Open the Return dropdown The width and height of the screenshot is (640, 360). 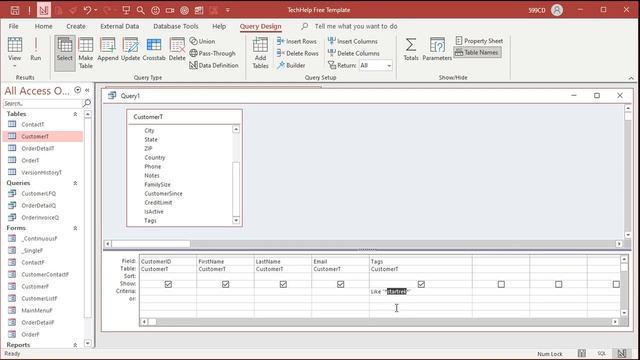pyautogui.click(x=389, y=65)
